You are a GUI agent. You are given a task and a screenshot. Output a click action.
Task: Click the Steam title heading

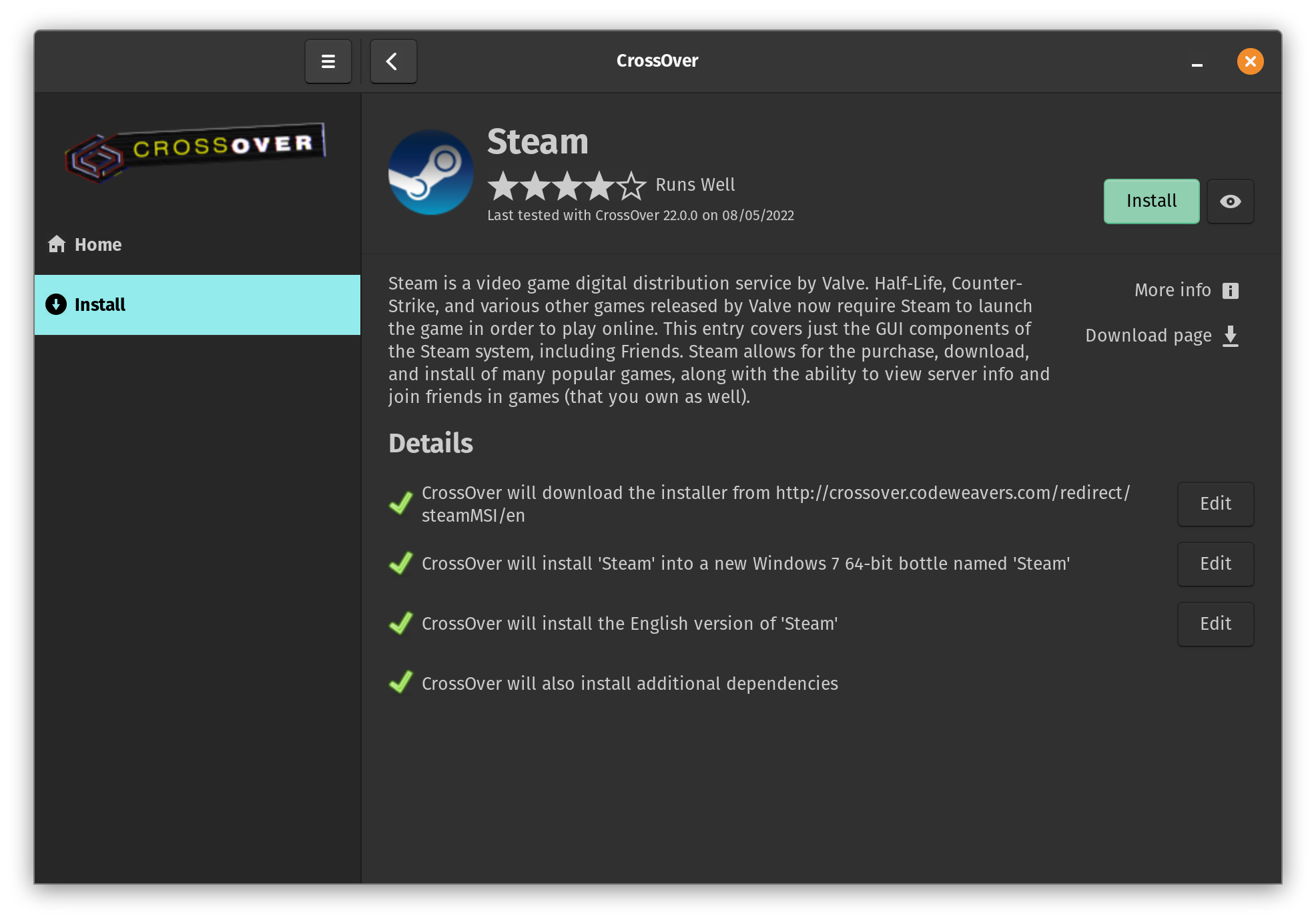tap(538, 141)
